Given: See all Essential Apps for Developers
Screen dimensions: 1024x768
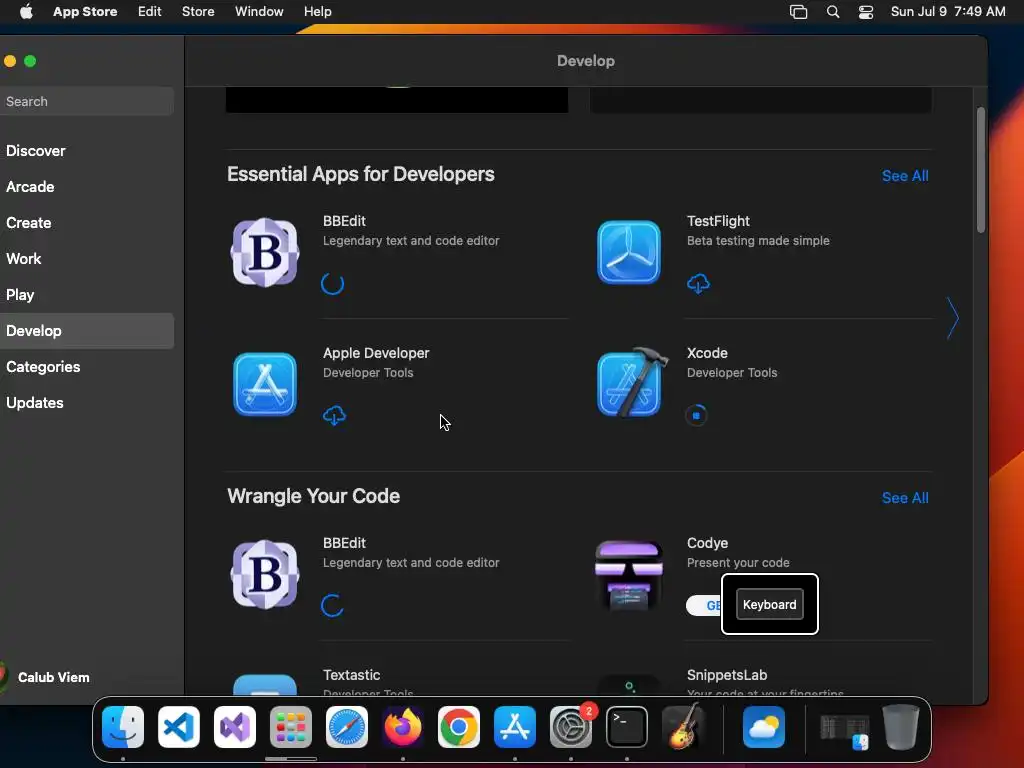Looking at the screenshot, I should point(904,176).
